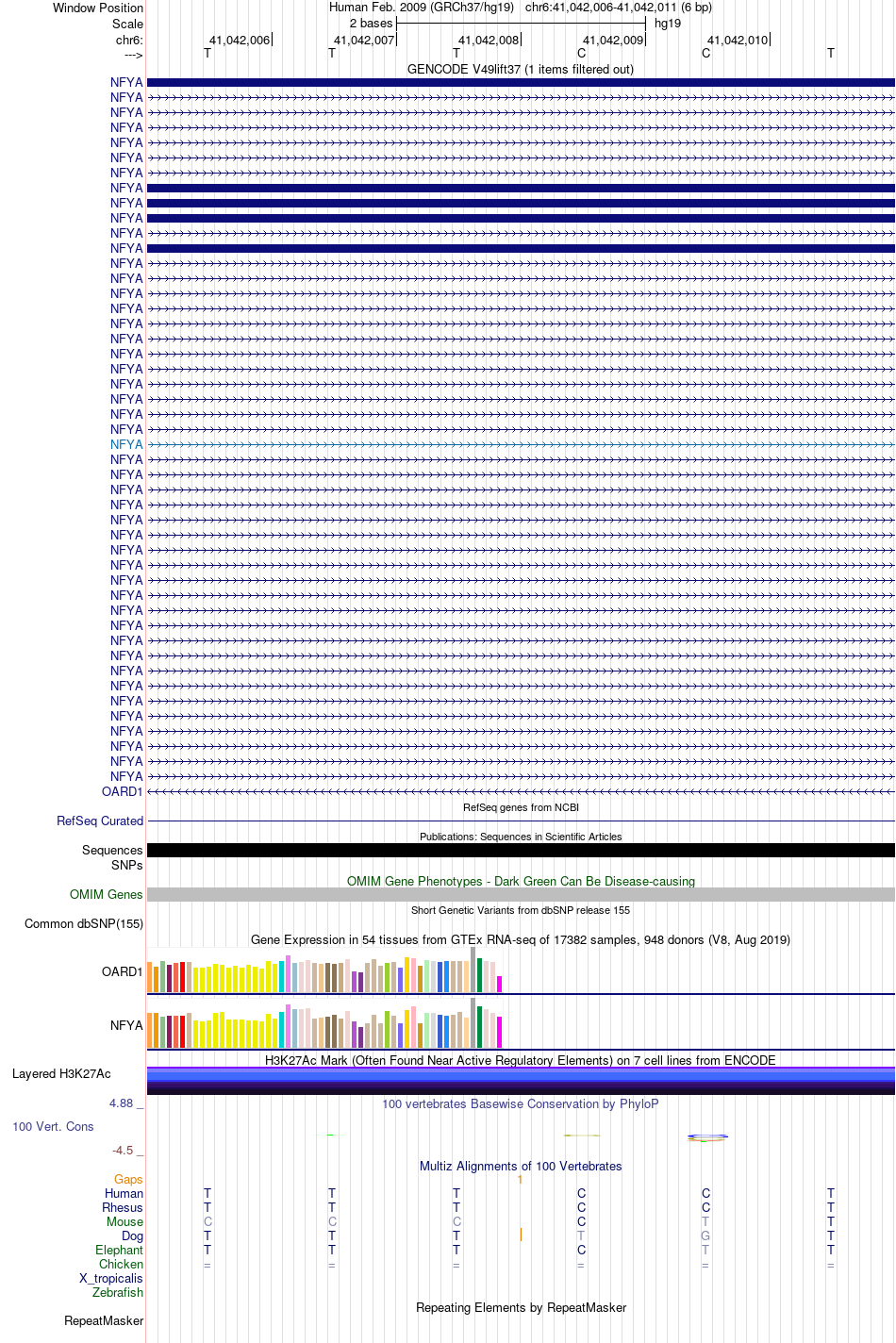Select the Elephant alignment row label
Viewport: 896px width, 1343px height.
point(120,1250)
